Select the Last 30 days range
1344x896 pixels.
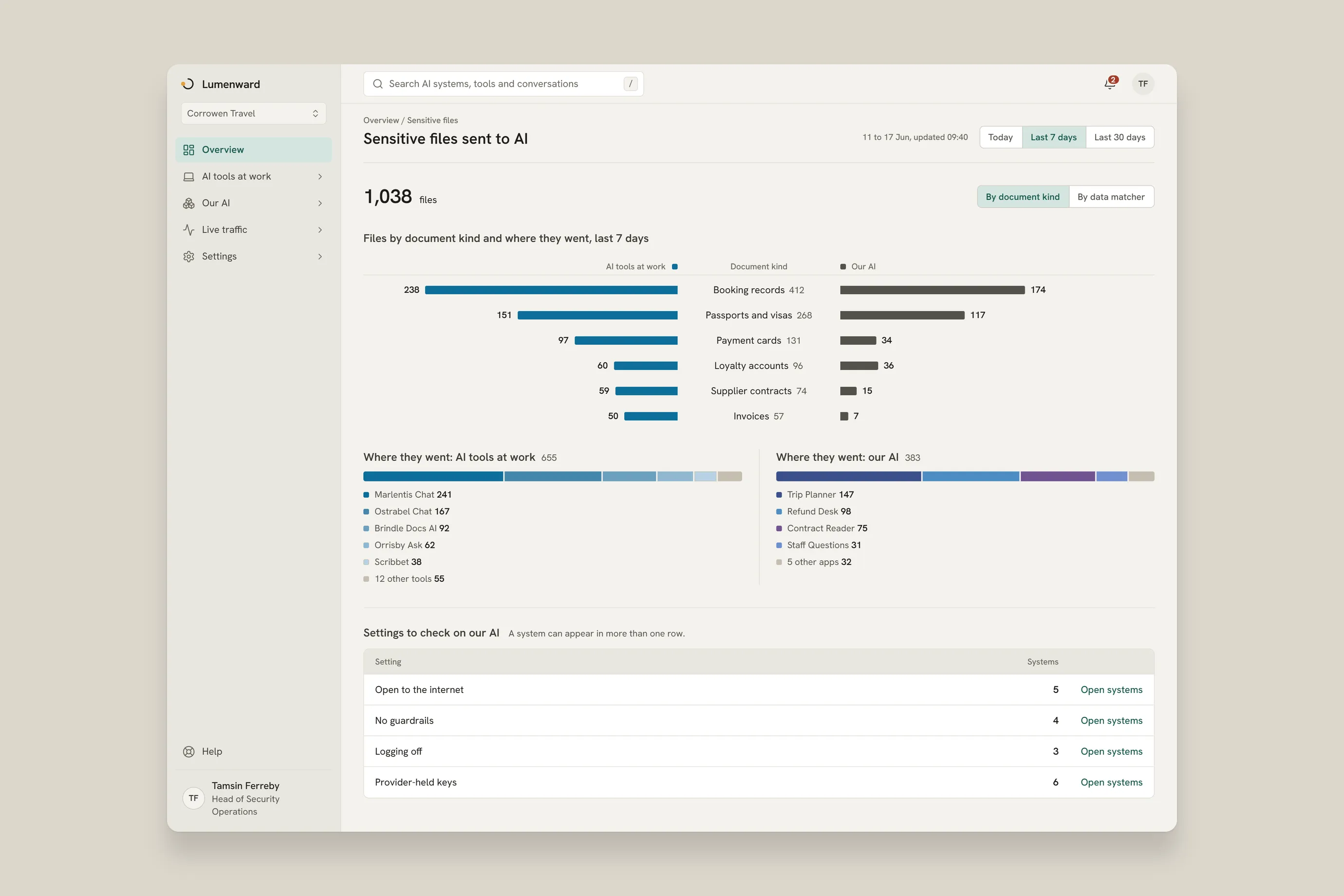click(1120, 137)
